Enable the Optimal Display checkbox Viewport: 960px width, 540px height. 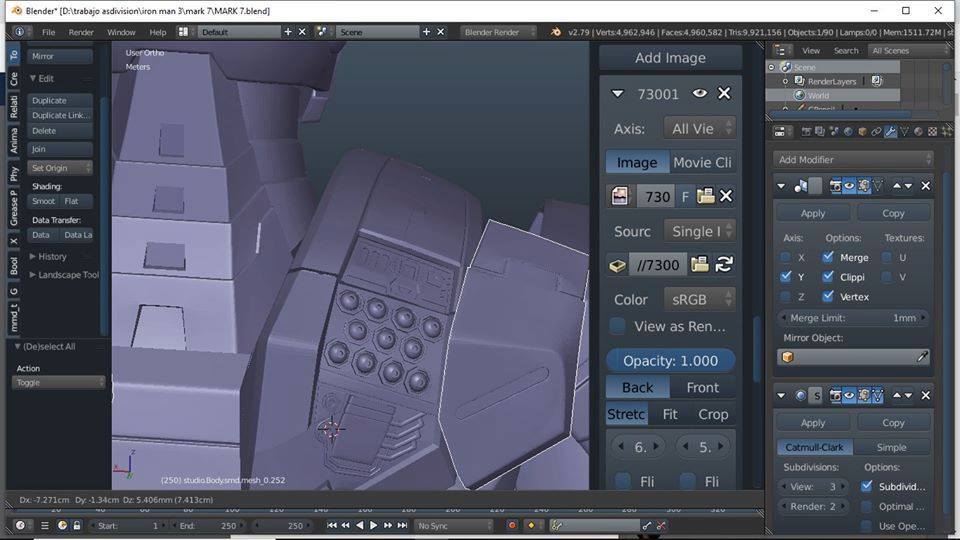866,506
